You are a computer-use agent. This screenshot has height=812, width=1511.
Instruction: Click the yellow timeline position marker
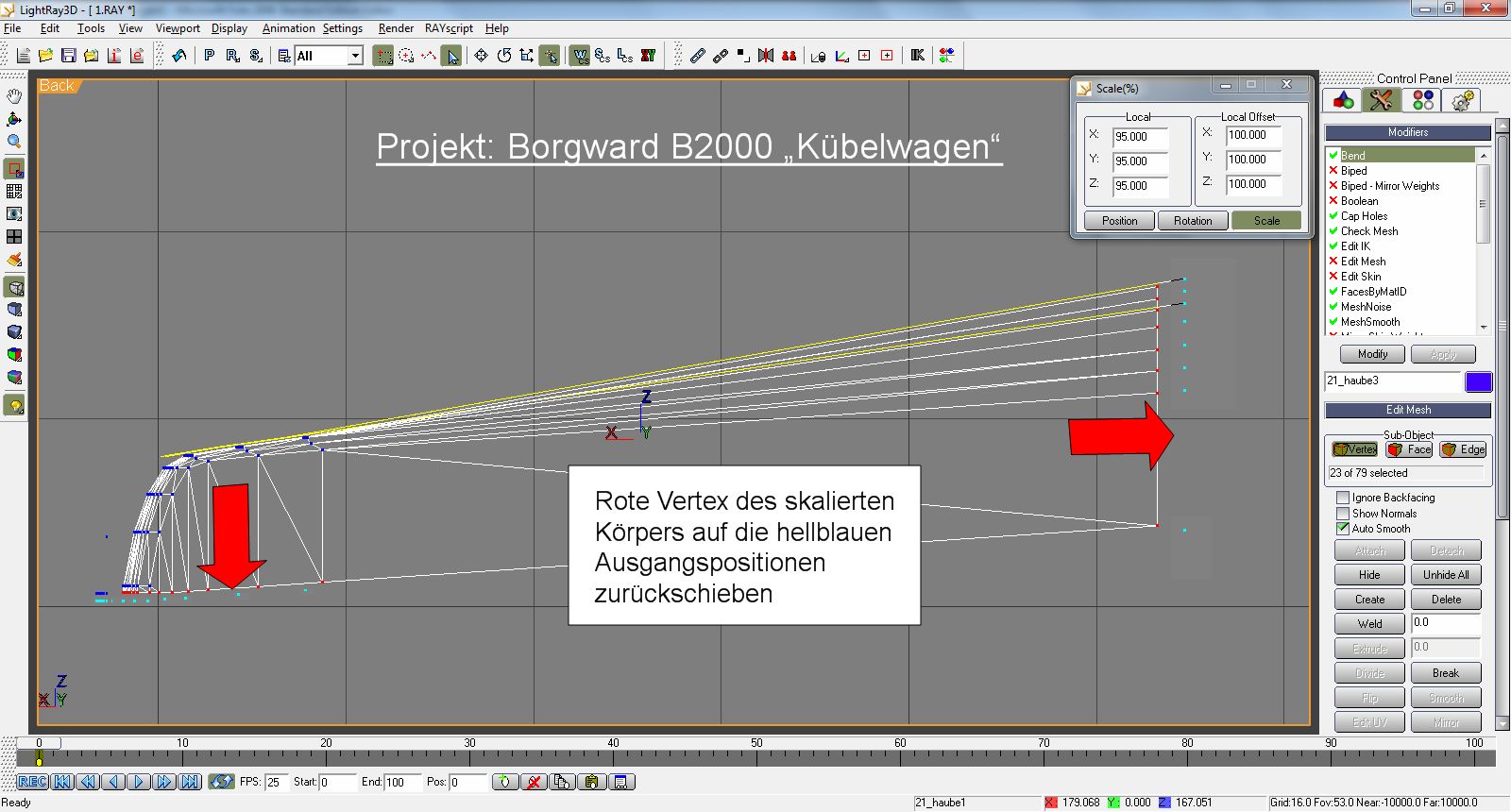(x=39, y=759)
